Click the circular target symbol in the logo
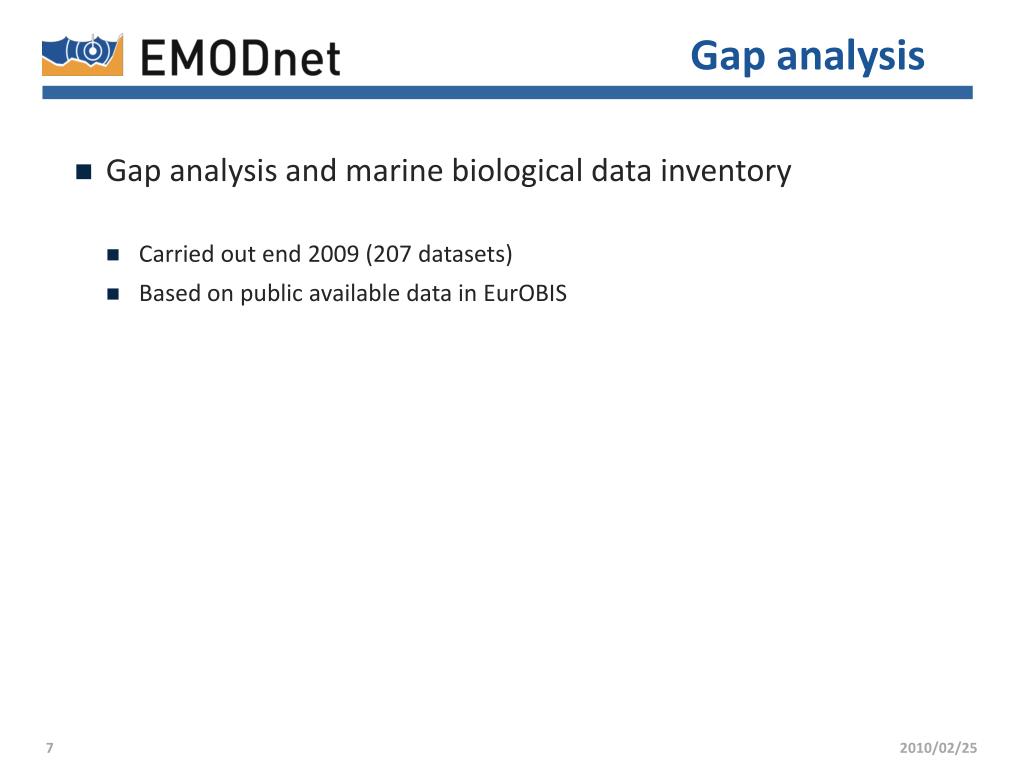1024x768 pixels. click(94, 50)
